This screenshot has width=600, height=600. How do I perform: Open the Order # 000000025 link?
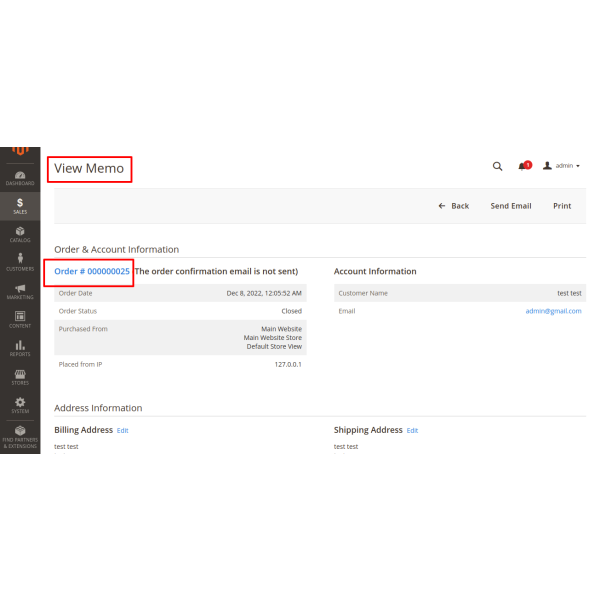(92, 271)
